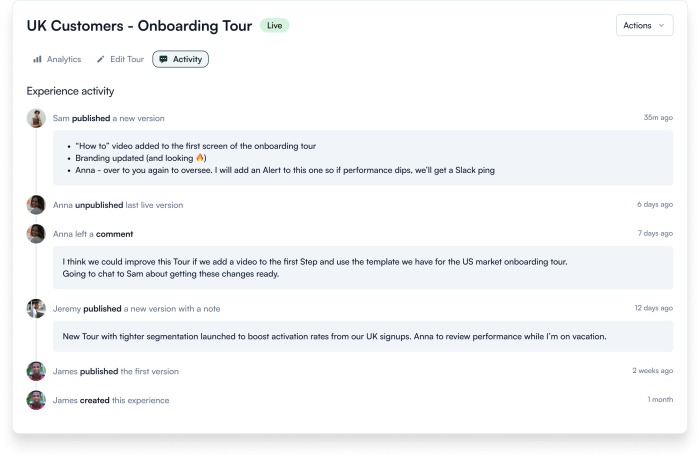Switch to the Analytics tab
The height and width of the screenshot is (458, 700).
[x=57, y=59]
